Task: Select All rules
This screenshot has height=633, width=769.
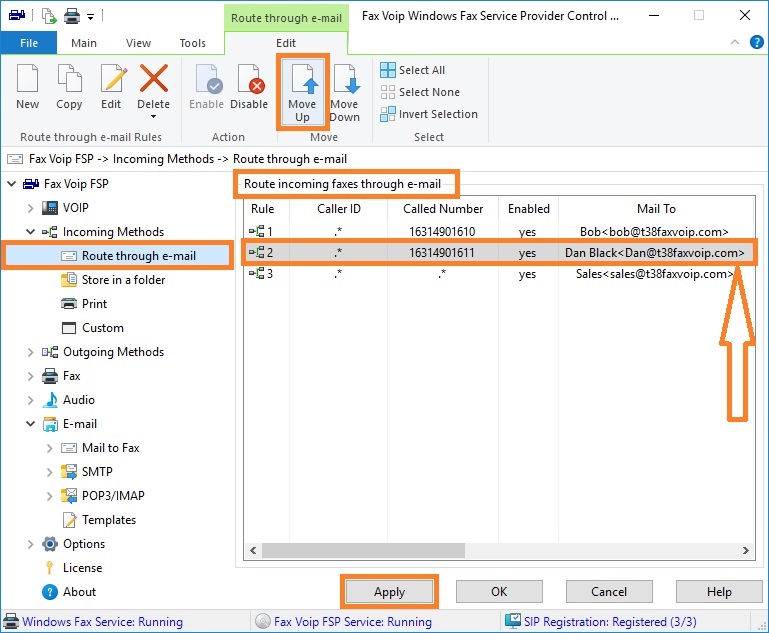Action: pos(413,70)
